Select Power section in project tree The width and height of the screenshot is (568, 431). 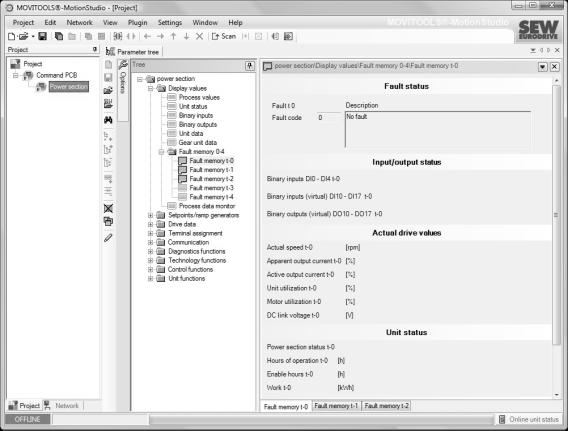[x=69, y=87]
